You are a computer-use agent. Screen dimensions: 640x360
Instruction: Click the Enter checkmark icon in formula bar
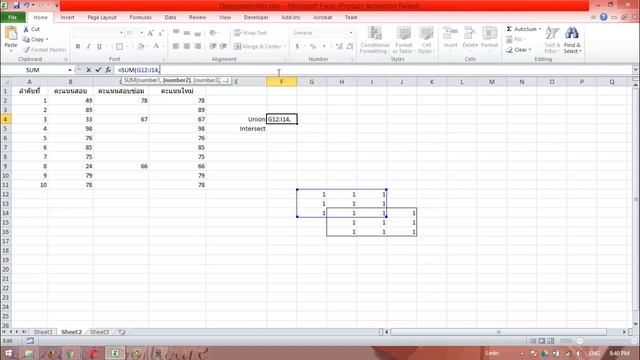(98, 70)
